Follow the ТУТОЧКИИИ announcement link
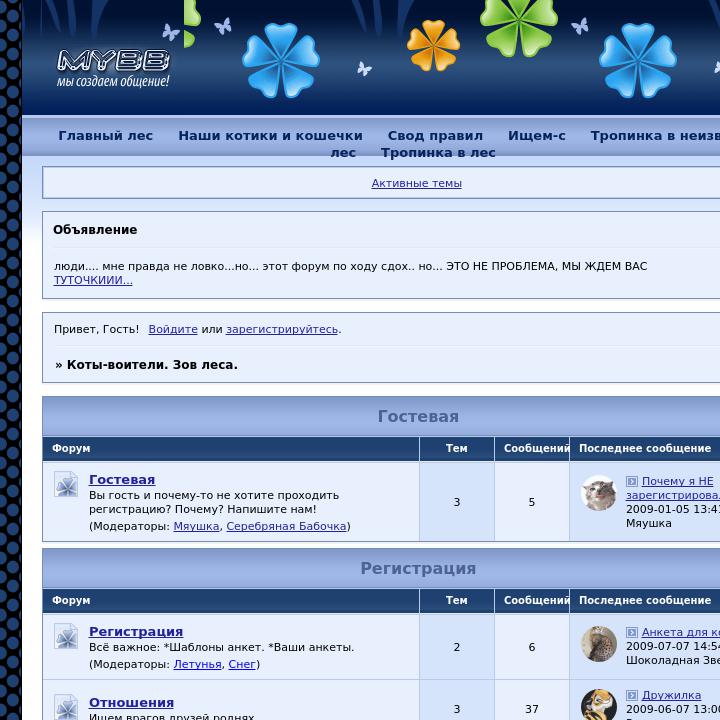Image resolution: width=720 pixels, height=720 pixels. point(93,281)
